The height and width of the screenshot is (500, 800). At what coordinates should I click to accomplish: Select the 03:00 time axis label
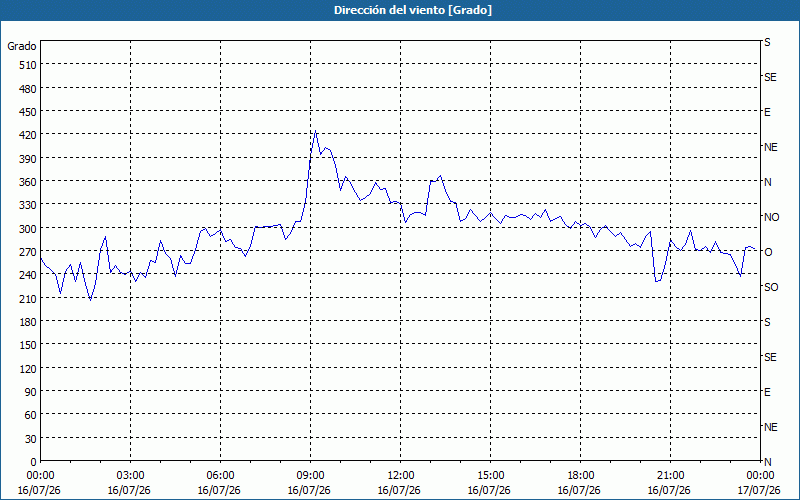point(130,476)
